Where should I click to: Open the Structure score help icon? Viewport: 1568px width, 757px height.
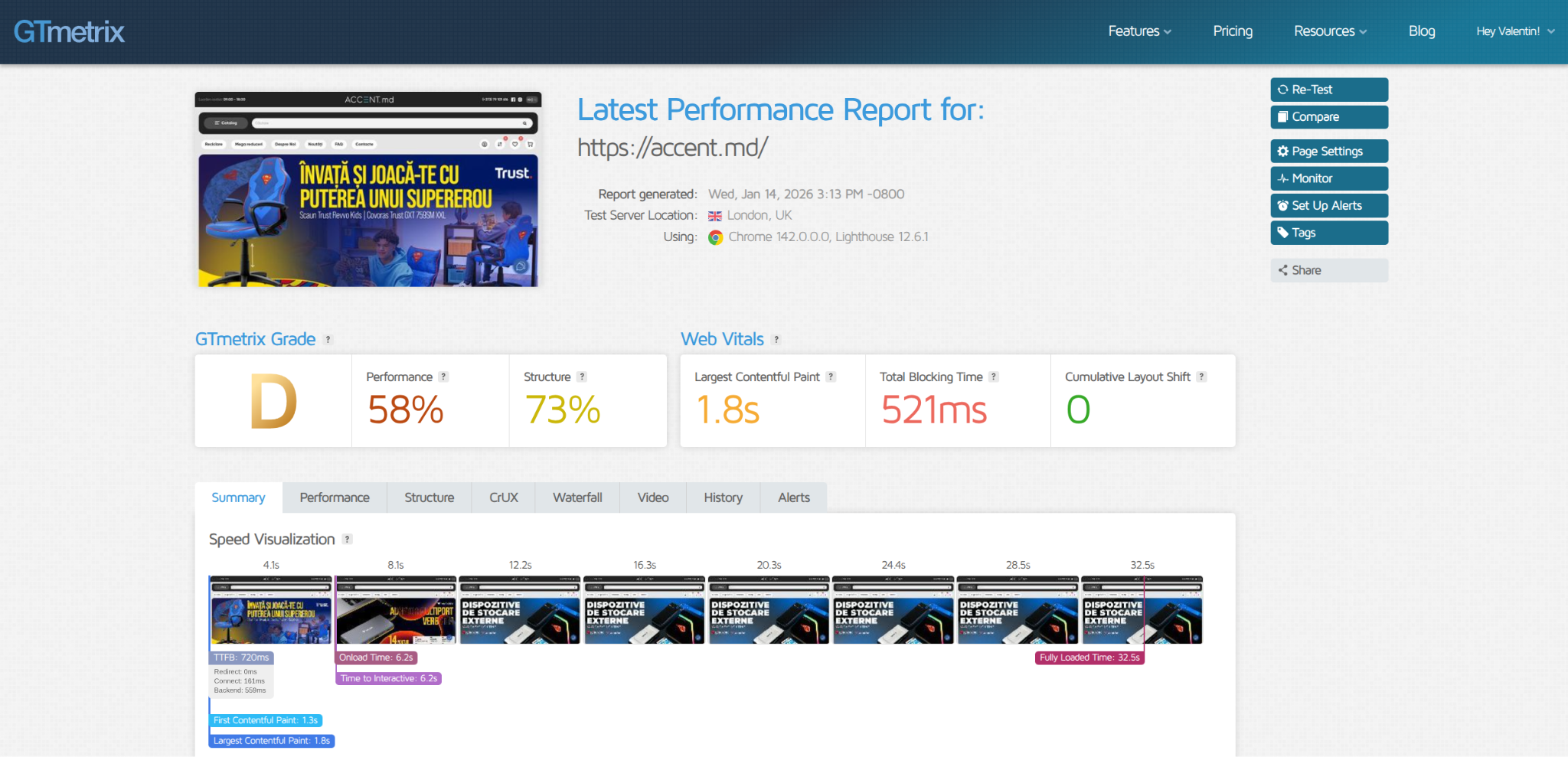[582, 377]
